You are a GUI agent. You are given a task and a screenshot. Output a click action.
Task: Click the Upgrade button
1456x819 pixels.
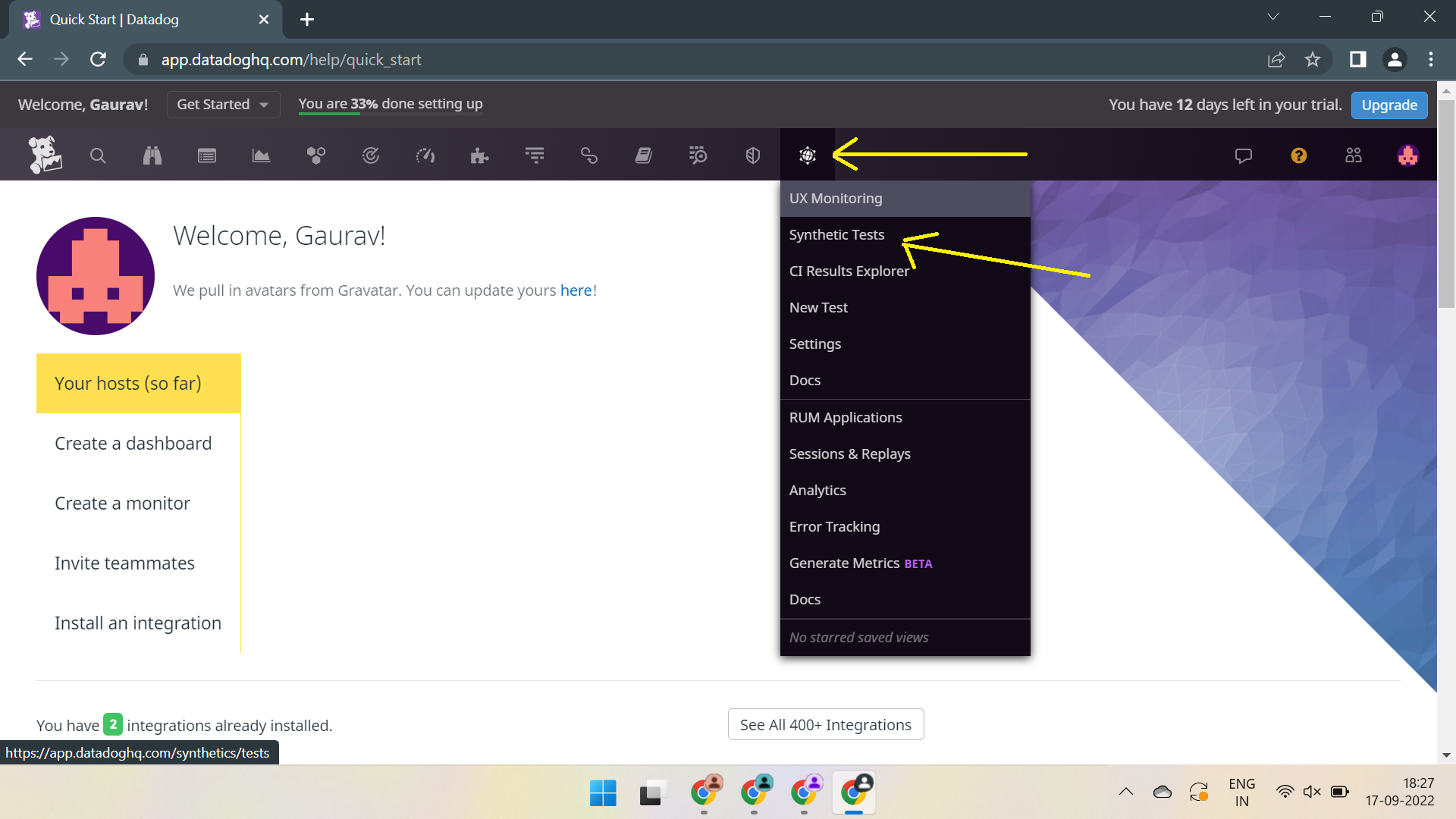click(1389, 105)
